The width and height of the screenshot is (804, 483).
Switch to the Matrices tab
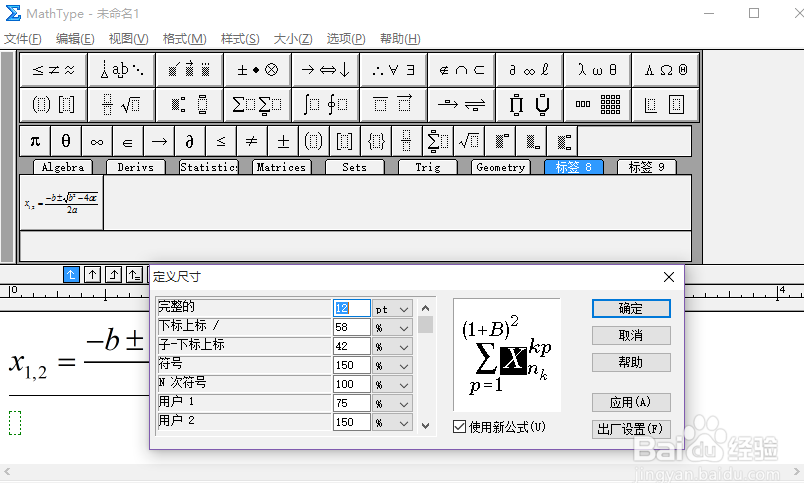click(x=281, y=167)
